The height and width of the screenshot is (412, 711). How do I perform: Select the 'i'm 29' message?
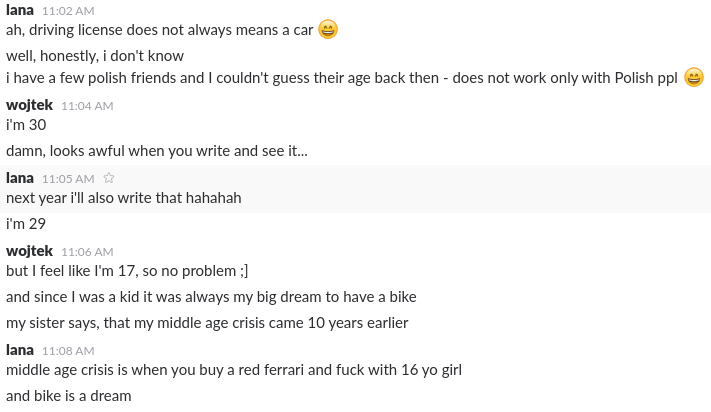tap(26, 223)
